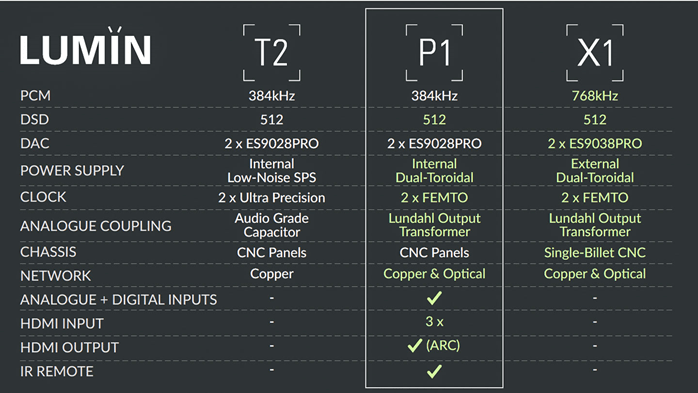Click the P1 analogue + digital inputs checkmark
Screen dimensions: 698x393
[x=434, y=298]
